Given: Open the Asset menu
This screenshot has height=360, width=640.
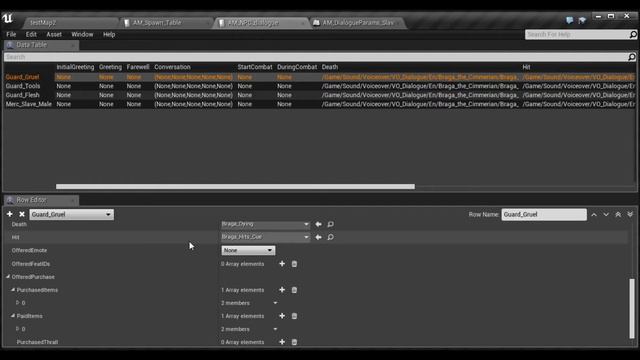Looking at the screenshot, I should 54,35.
